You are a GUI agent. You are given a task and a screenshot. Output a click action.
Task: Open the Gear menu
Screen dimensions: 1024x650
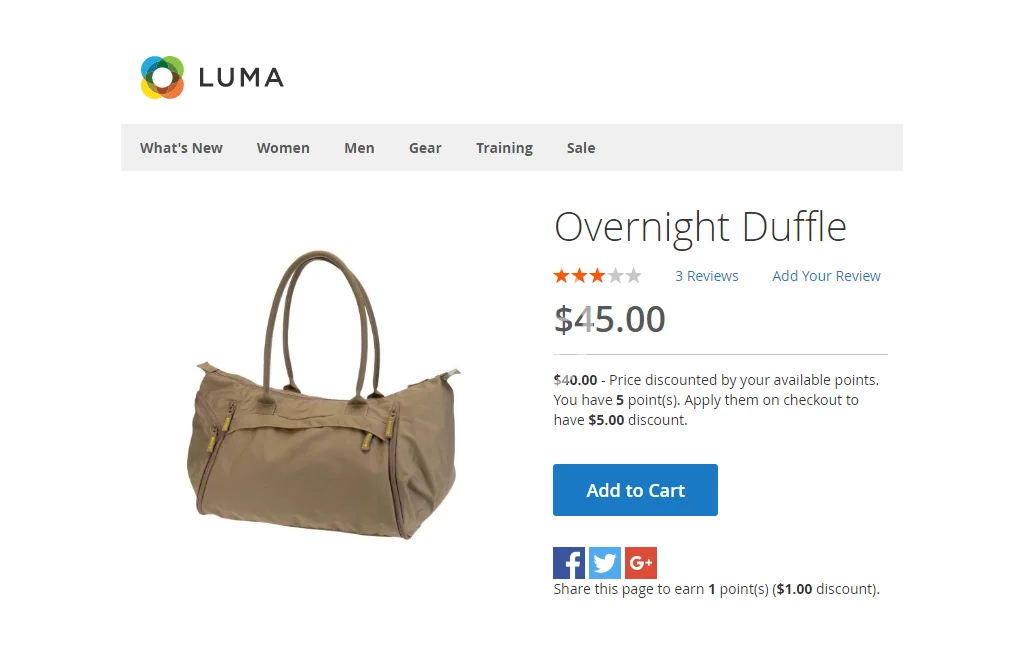(x=425, y=148)
